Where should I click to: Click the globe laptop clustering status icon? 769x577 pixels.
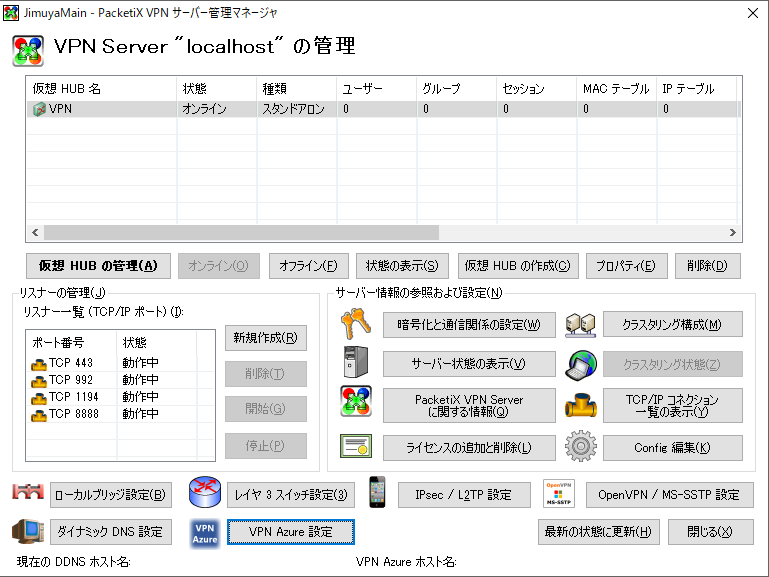point(580,365)
